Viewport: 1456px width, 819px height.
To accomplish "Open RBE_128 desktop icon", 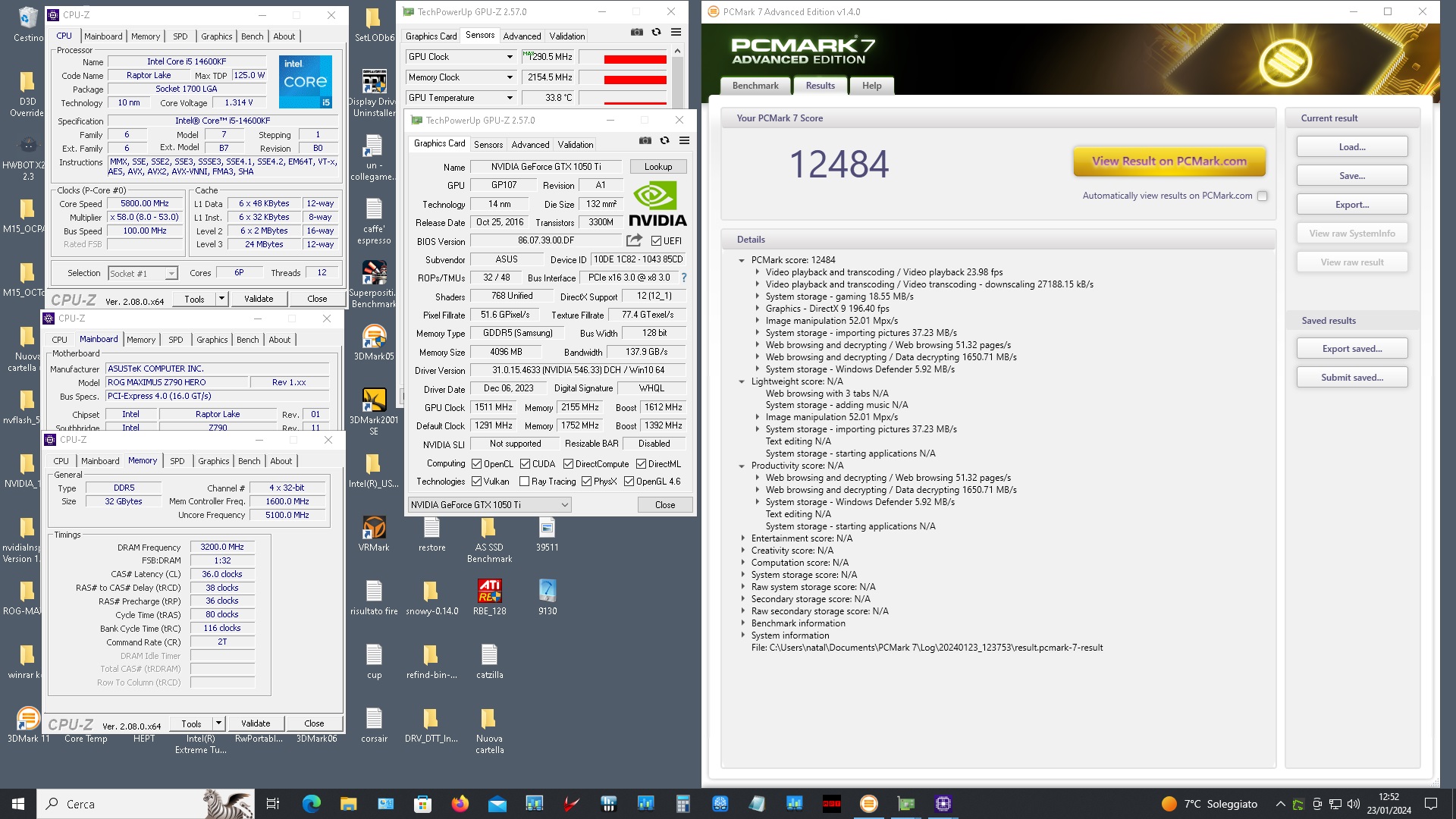I will 489,597.
